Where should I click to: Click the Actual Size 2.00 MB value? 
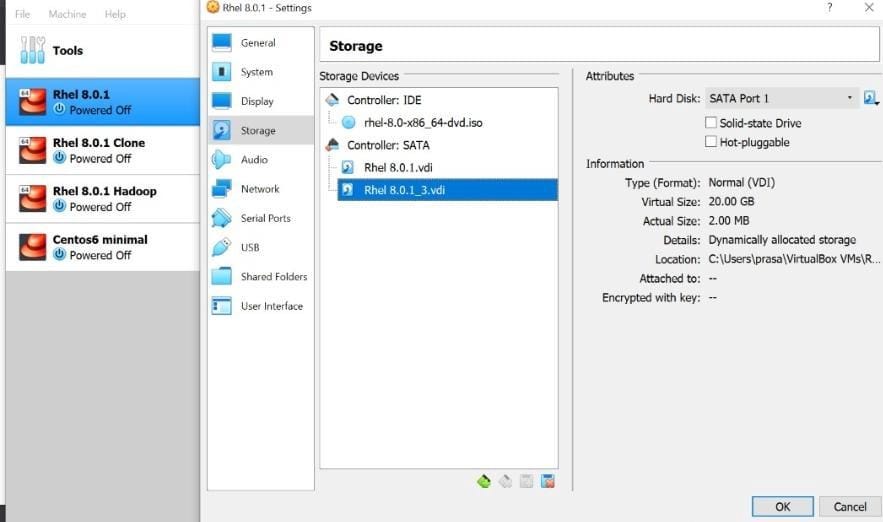[x=729, y=221]
